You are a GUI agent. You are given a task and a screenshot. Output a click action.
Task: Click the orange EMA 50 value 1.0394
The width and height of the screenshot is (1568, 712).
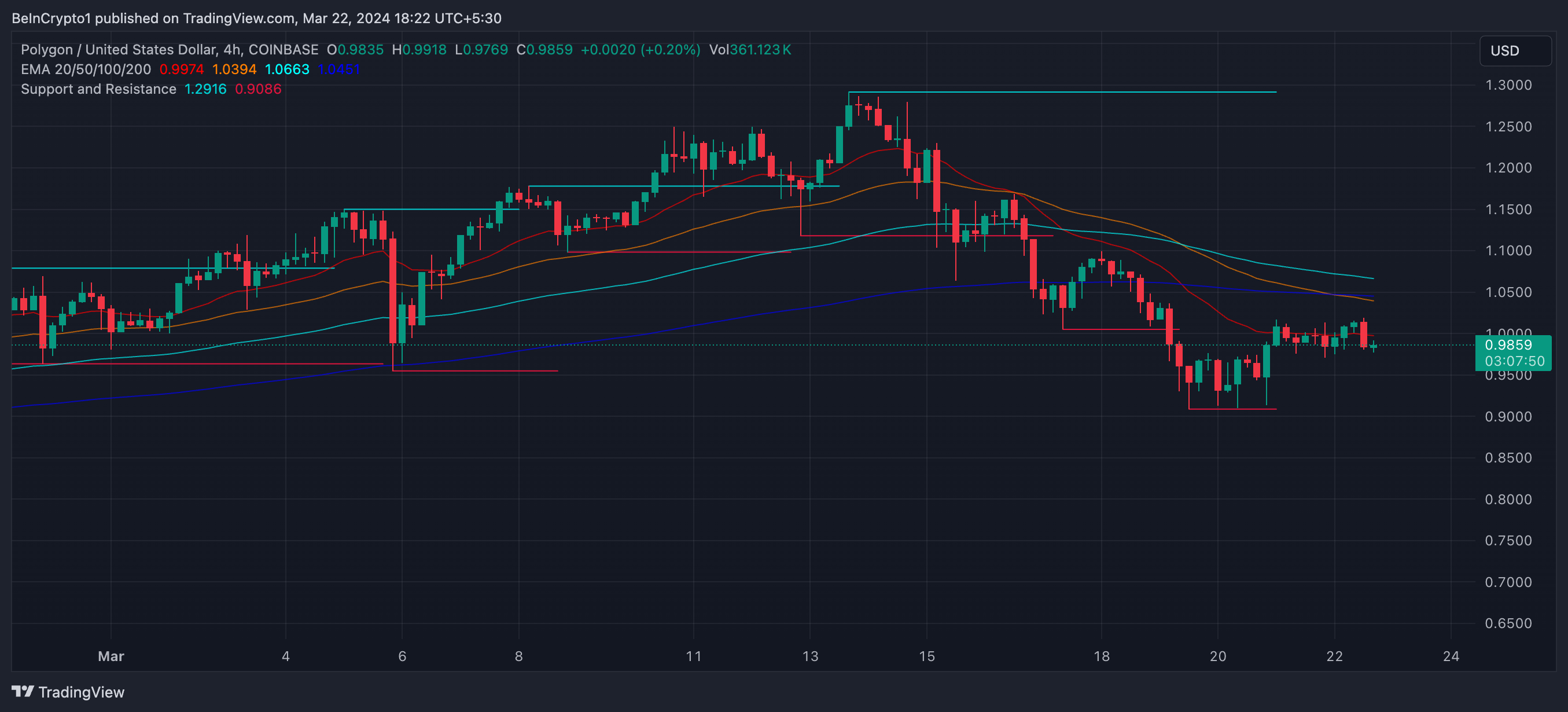tap(234, 69)
